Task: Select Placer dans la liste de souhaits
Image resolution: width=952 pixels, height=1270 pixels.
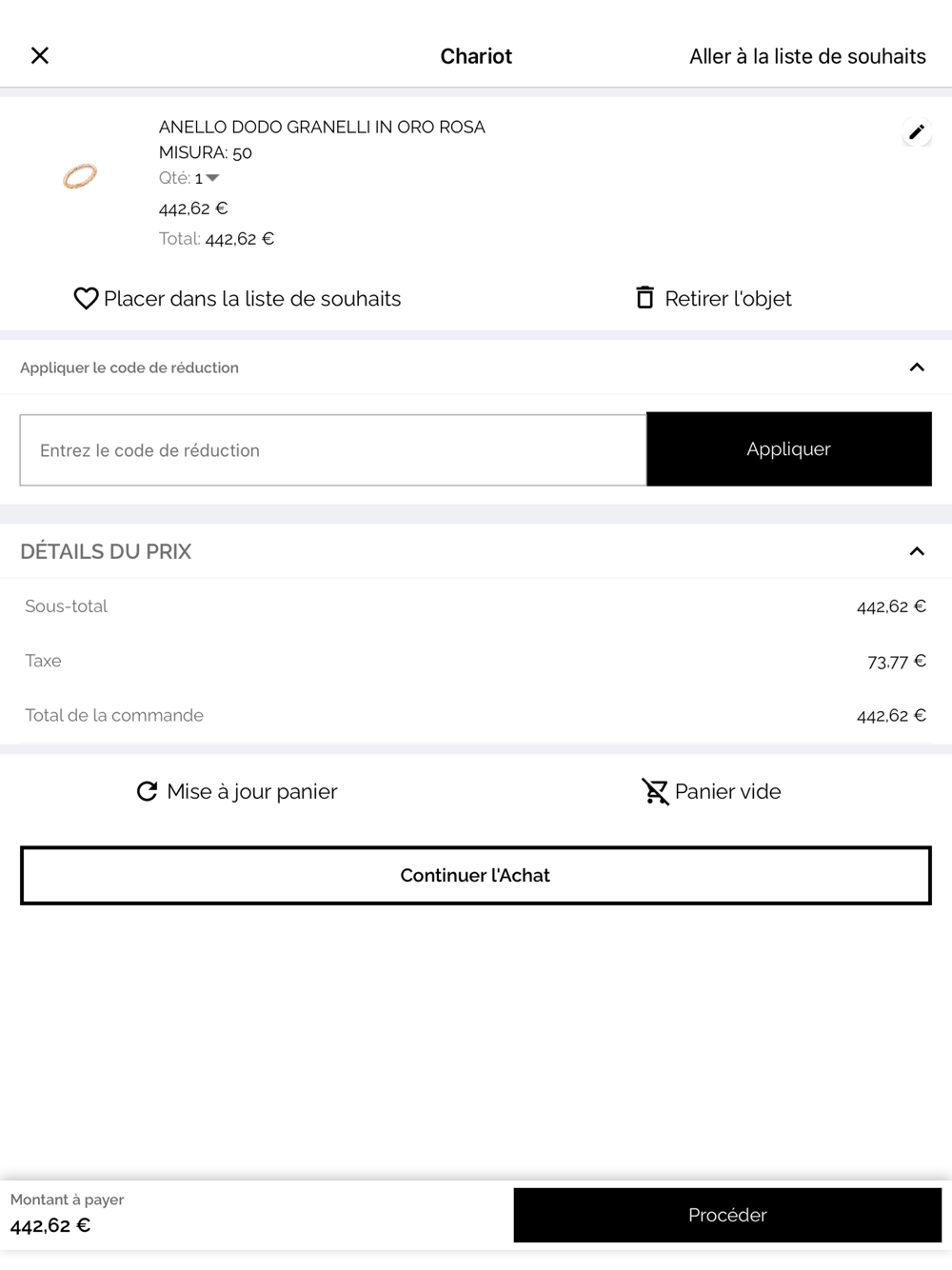Action: [x=252, y=299]
